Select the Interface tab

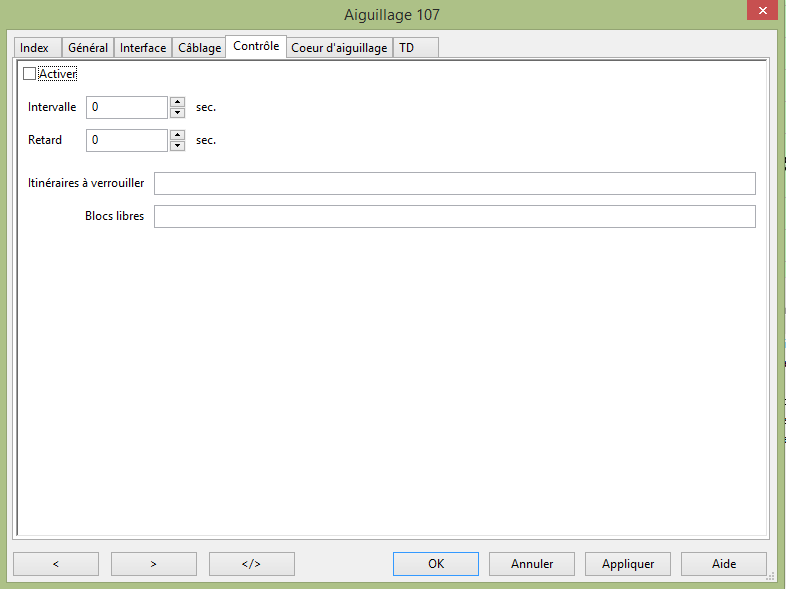pyautogui.click(x=143, y=48)
